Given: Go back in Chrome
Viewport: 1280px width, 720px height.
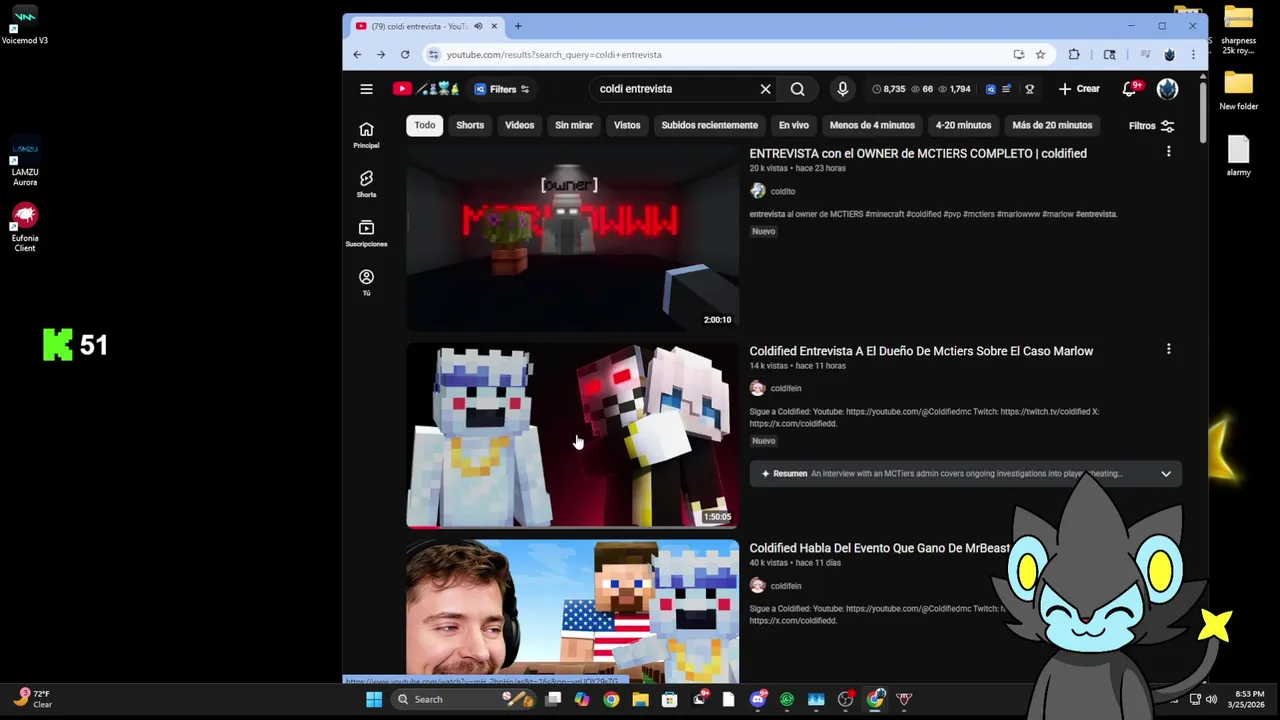Looking at the screenshot, I should point(357,55).
